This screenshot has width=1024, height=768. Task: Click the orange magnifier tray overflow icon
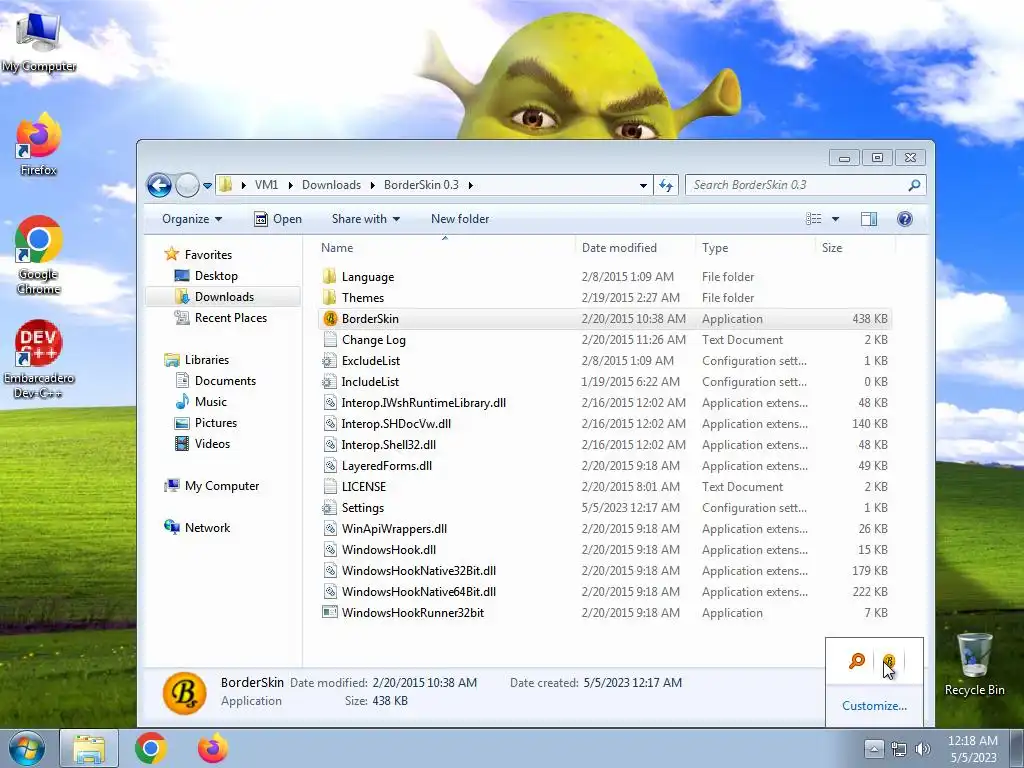(x=856, y=661)
